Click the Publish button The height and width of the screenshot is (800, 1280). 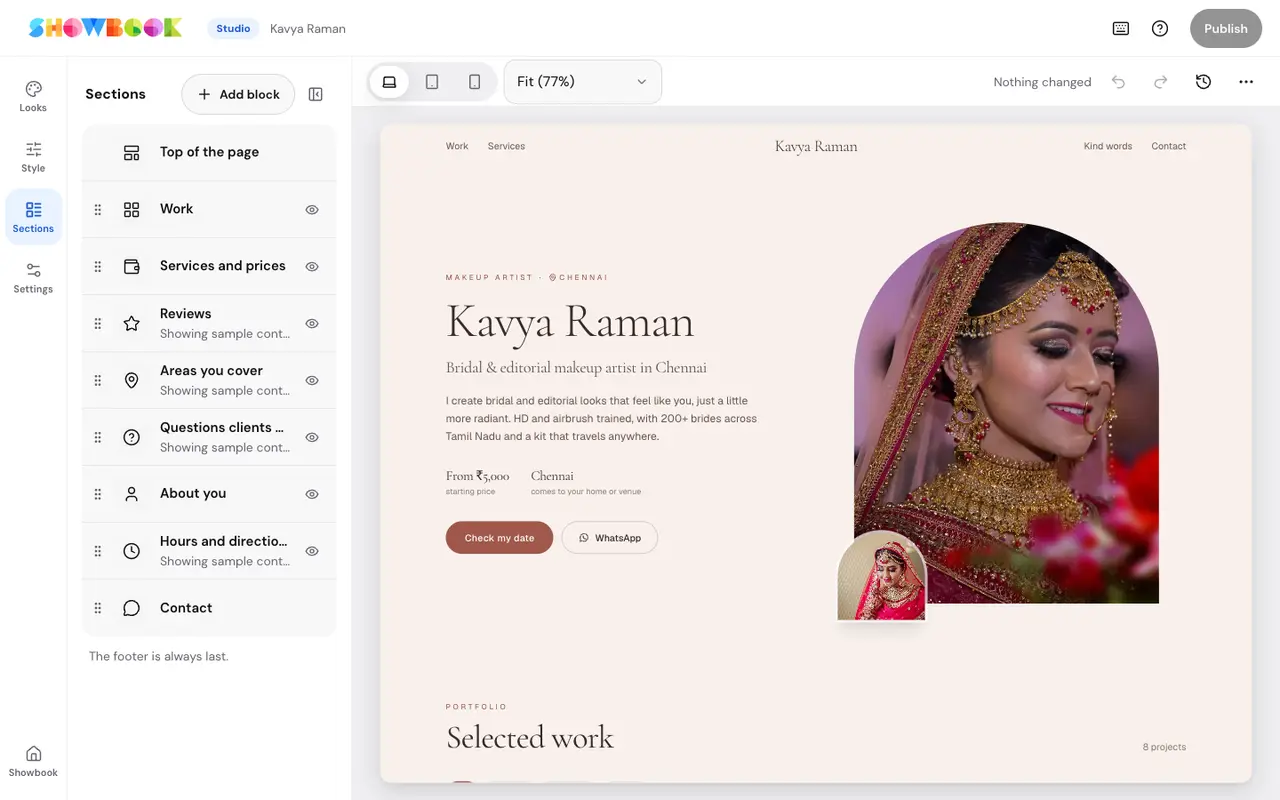point(1226,28)
